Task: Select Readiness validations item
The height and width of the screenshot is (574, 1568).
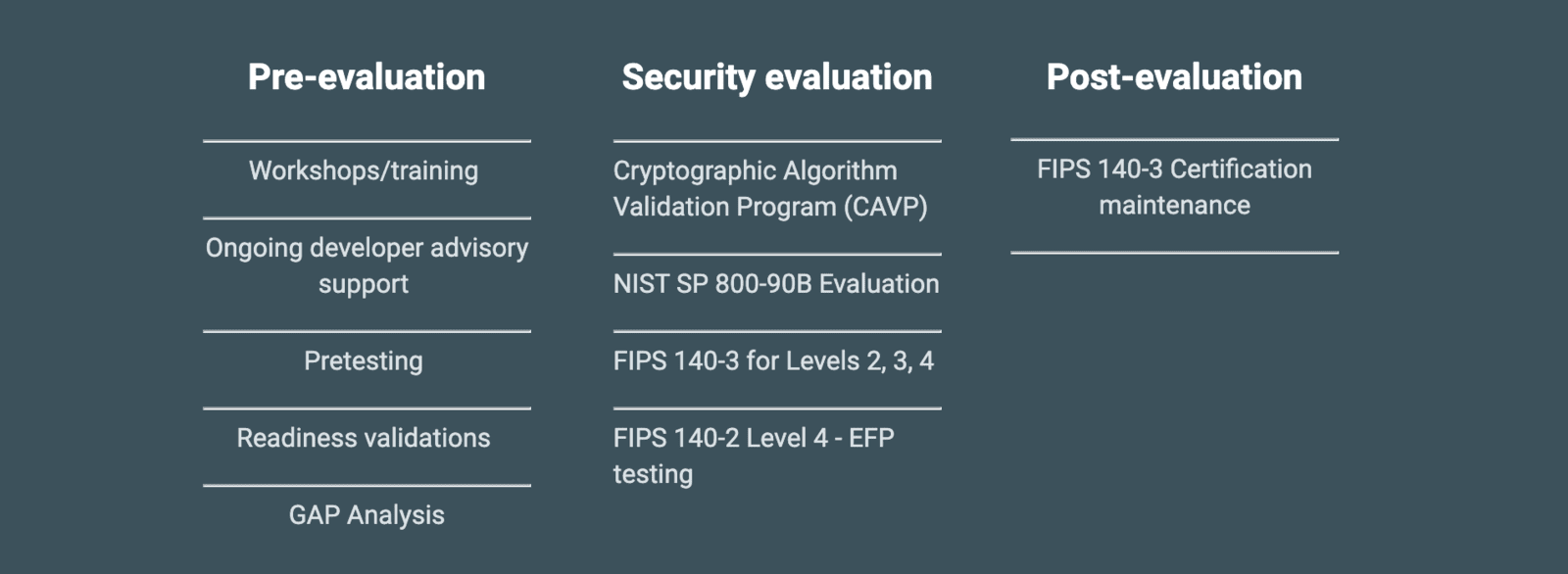Action: coord(364,438)
